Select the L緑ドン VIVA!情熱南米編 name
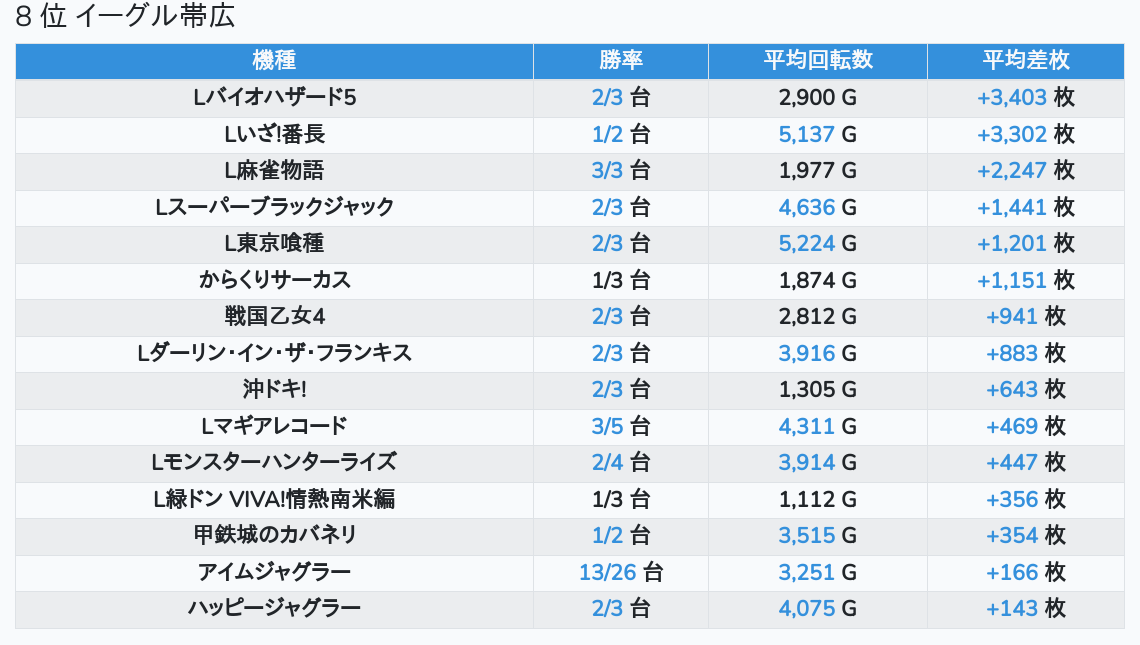Image resolution: width=1140 pixels, height=645 pixels. (275, 500)
